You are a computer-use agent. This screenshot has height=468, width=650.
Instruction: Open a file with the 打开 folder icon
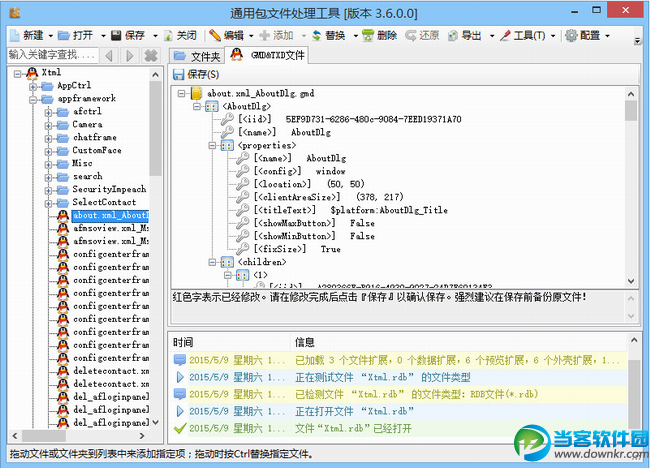click(x=64, y=36)
